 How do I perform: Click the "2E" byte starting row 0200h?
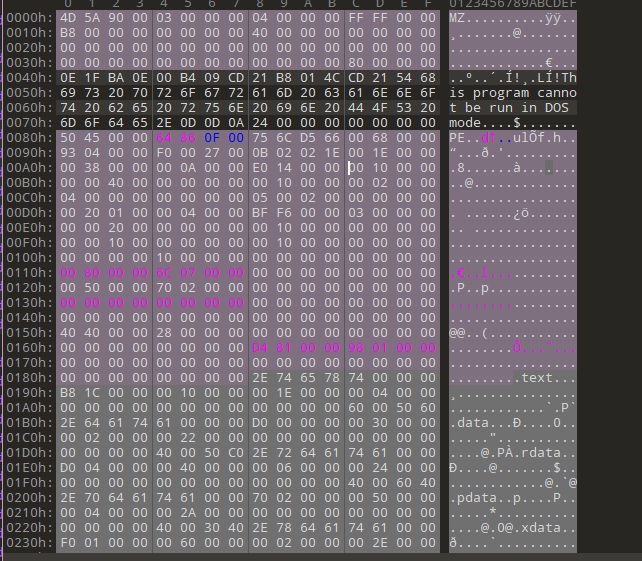click(x=68, y=496)
